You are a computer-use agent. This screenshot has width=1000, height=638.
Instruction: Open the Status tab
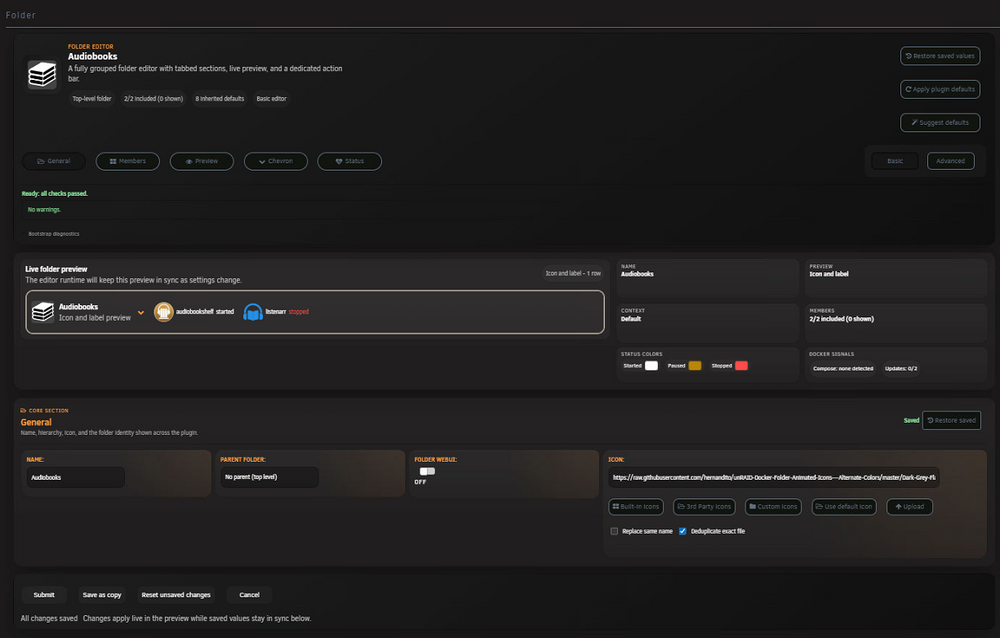tap(349, 161)
